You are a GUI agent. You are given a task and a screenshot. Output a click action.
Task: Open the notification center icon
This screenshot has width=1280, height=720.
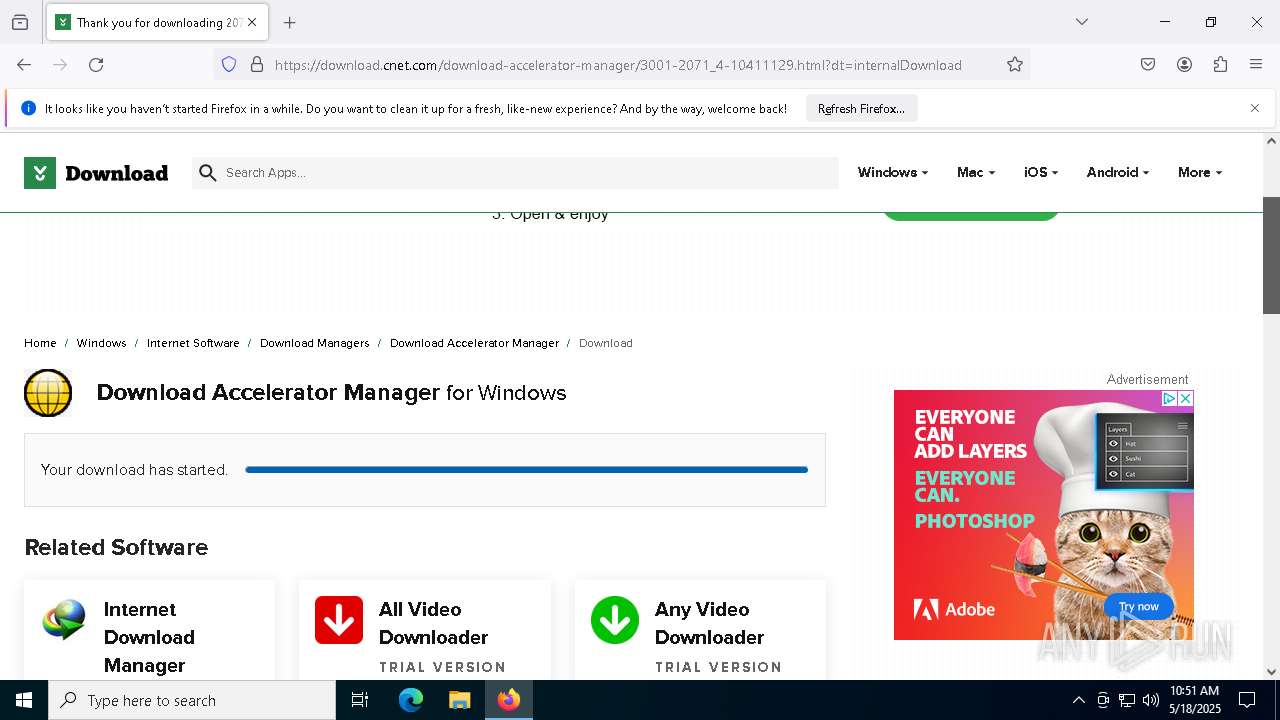click(x=1247, y=700)
